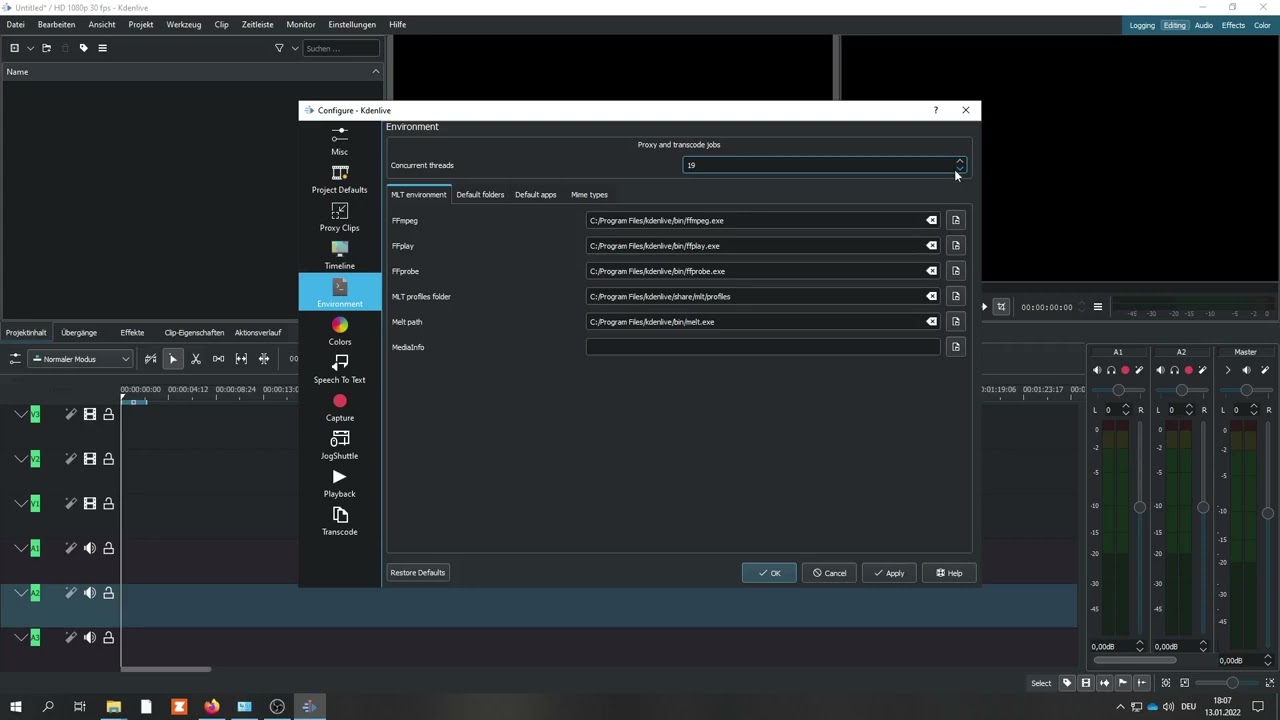This screenshot has height=720, width=1280.
Task: Activate the selection arrow tool in timeline
Action: click(173, 359)
